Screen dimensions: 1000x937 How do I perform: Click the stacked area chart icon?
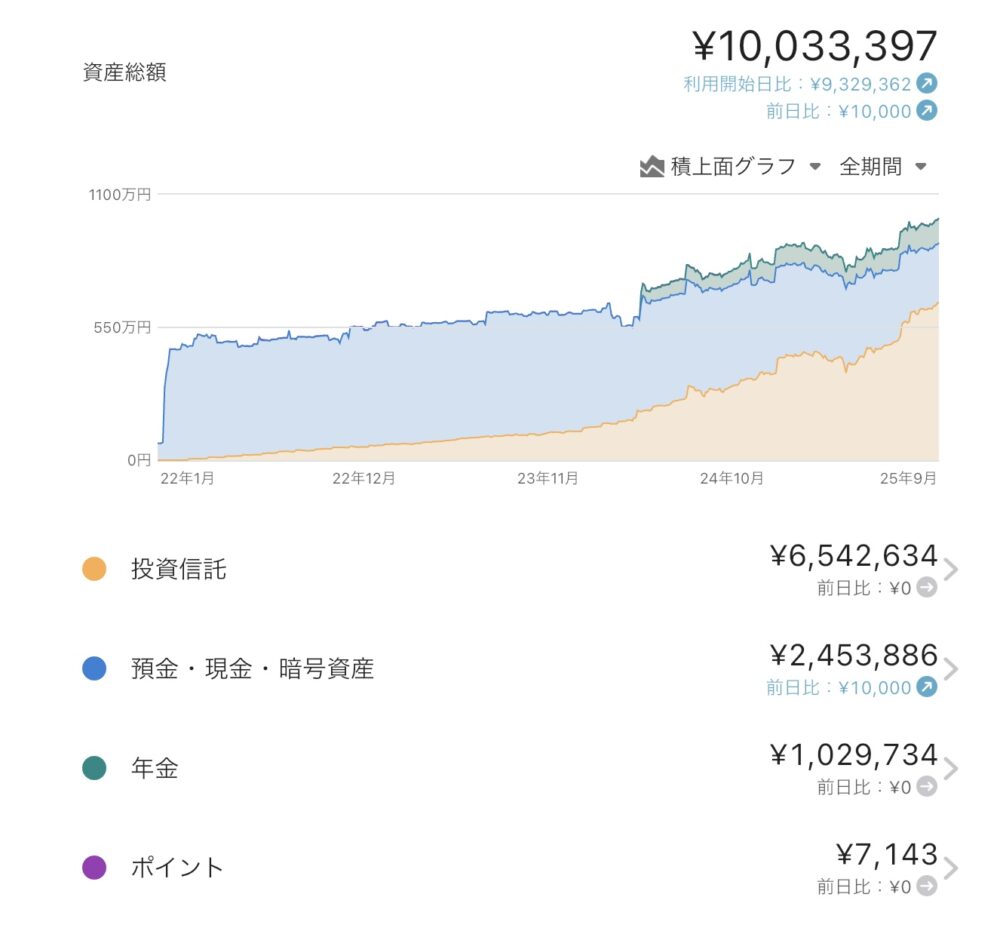tap(652, 167)
